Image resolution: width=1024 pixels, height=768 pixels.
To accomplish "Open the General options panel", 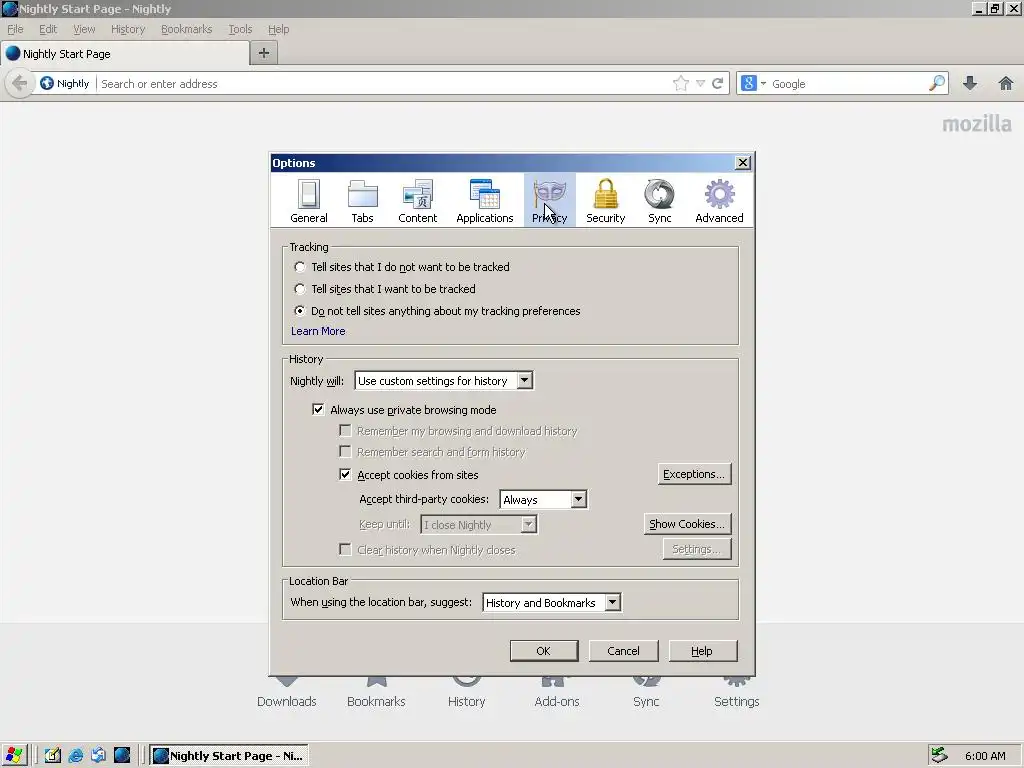I will click(309, 201).
